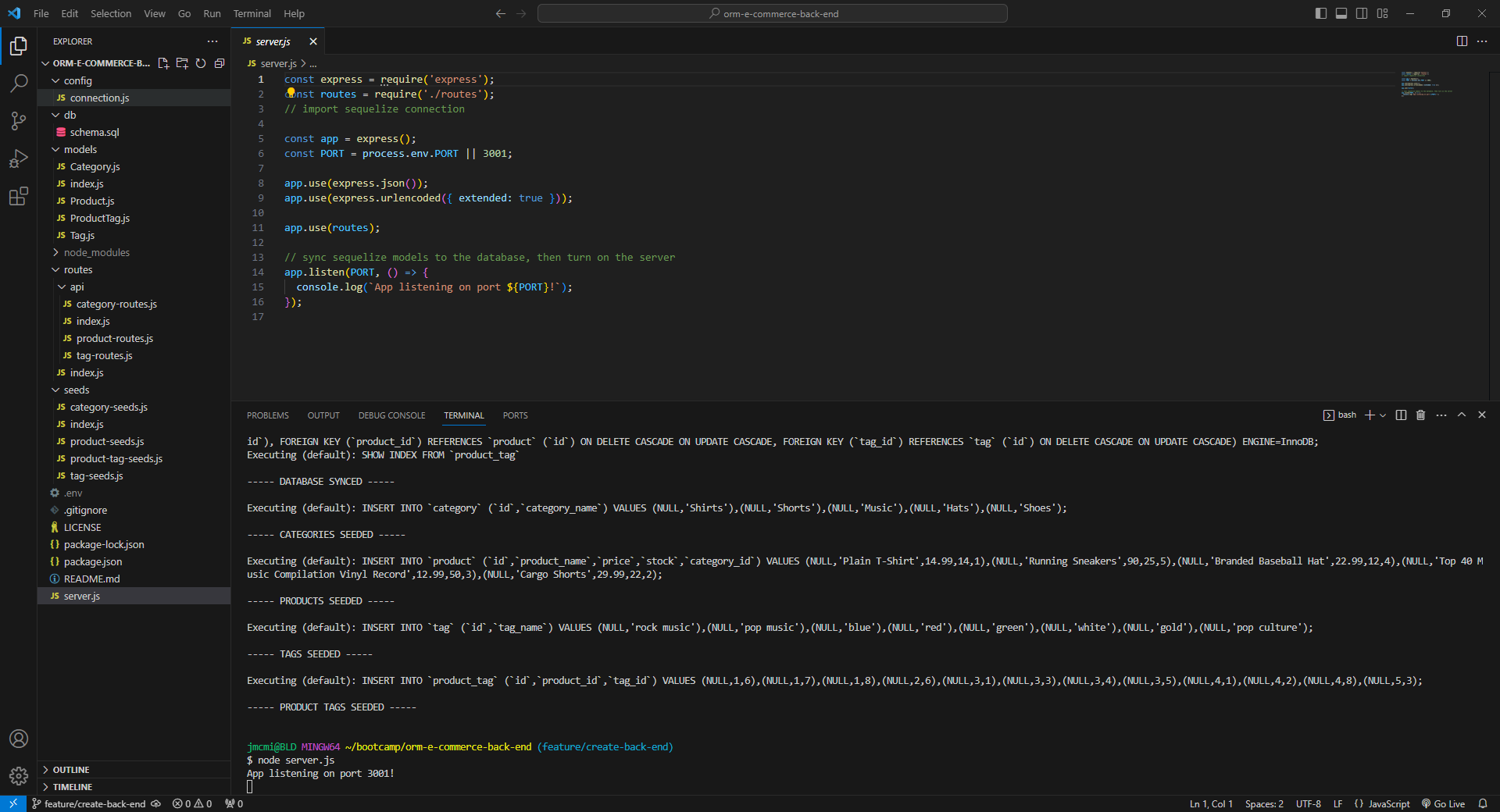
Task: Open the Run and Debug view
Action: (x=19, y=158)
